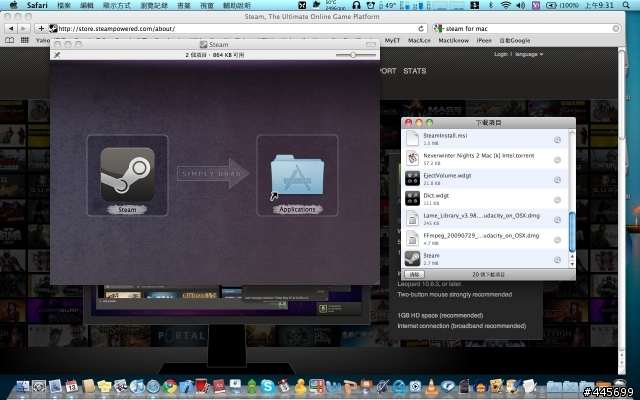
Task: Open iCal calendar from the Dock
Action: point(71,386)
